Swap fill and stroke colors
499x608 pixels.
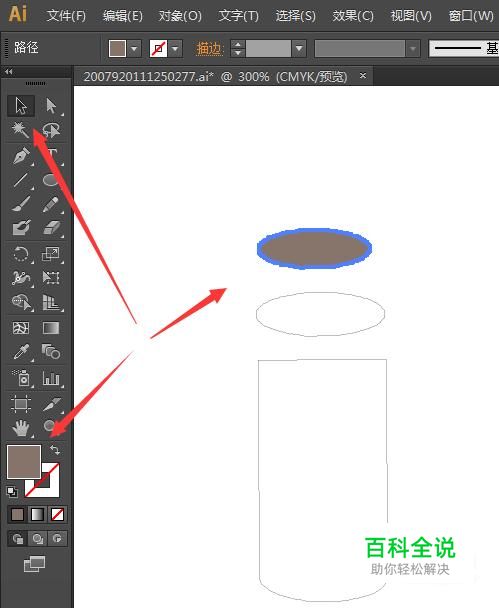click(x=55, y=450)
